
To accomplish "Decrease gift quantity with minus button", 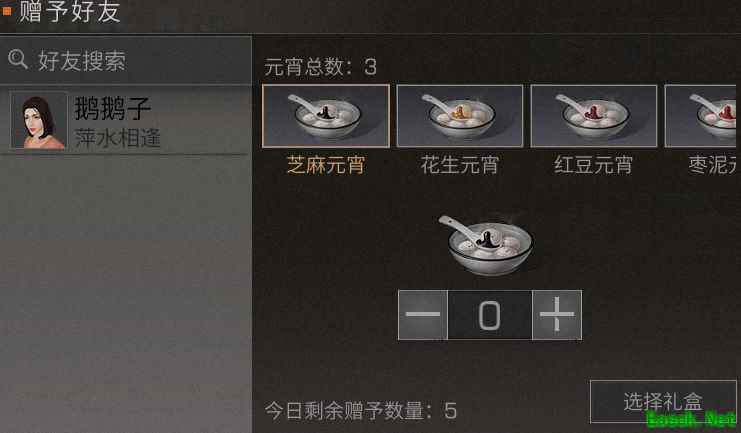I will coord(422,315).
